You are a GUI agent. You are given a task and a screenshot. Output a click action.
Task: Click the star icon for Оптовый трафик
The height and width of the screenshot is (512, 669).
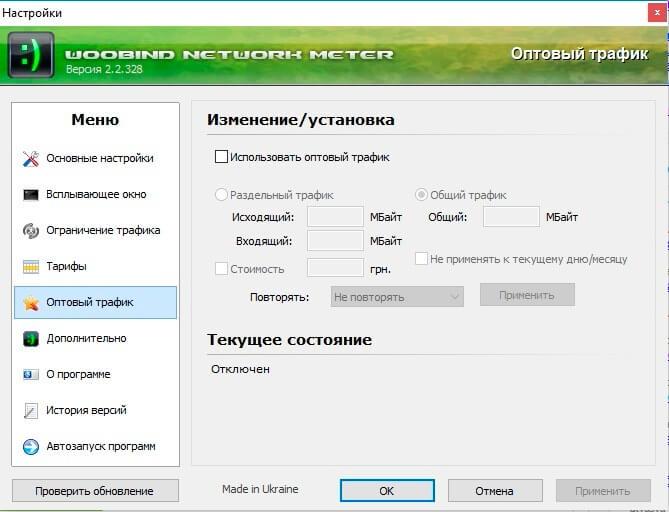30,303
